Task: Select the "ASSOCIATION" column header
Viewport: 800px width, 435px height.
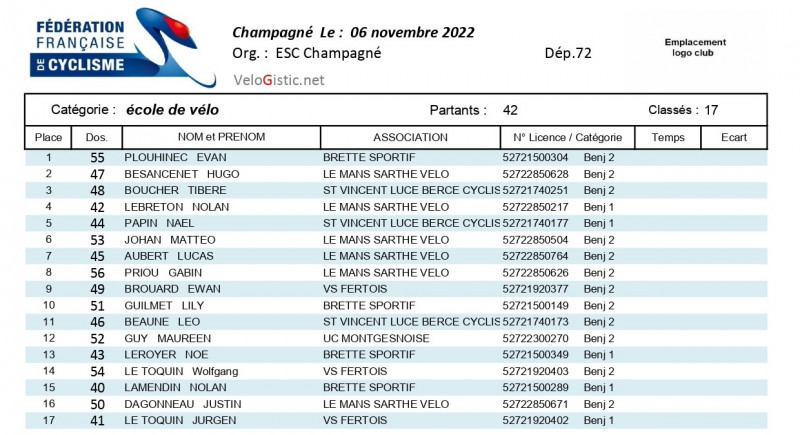Action: click(410, 137)
